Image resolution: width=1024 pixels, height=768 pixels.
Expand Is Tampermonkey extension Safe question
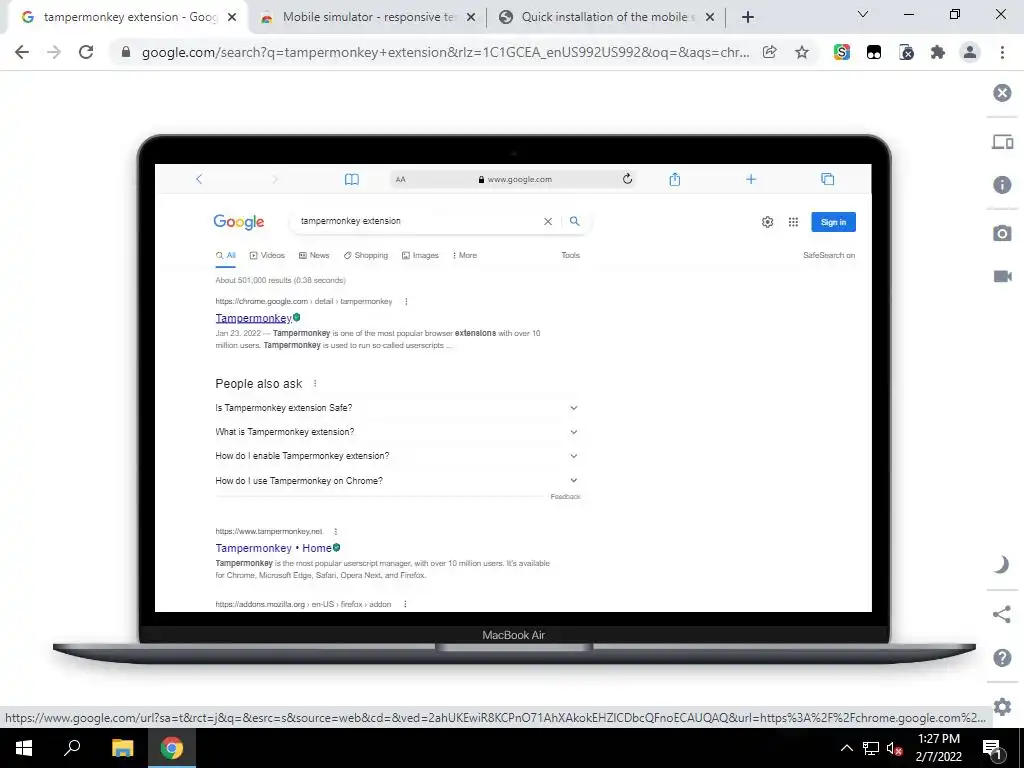click(397, 408)
